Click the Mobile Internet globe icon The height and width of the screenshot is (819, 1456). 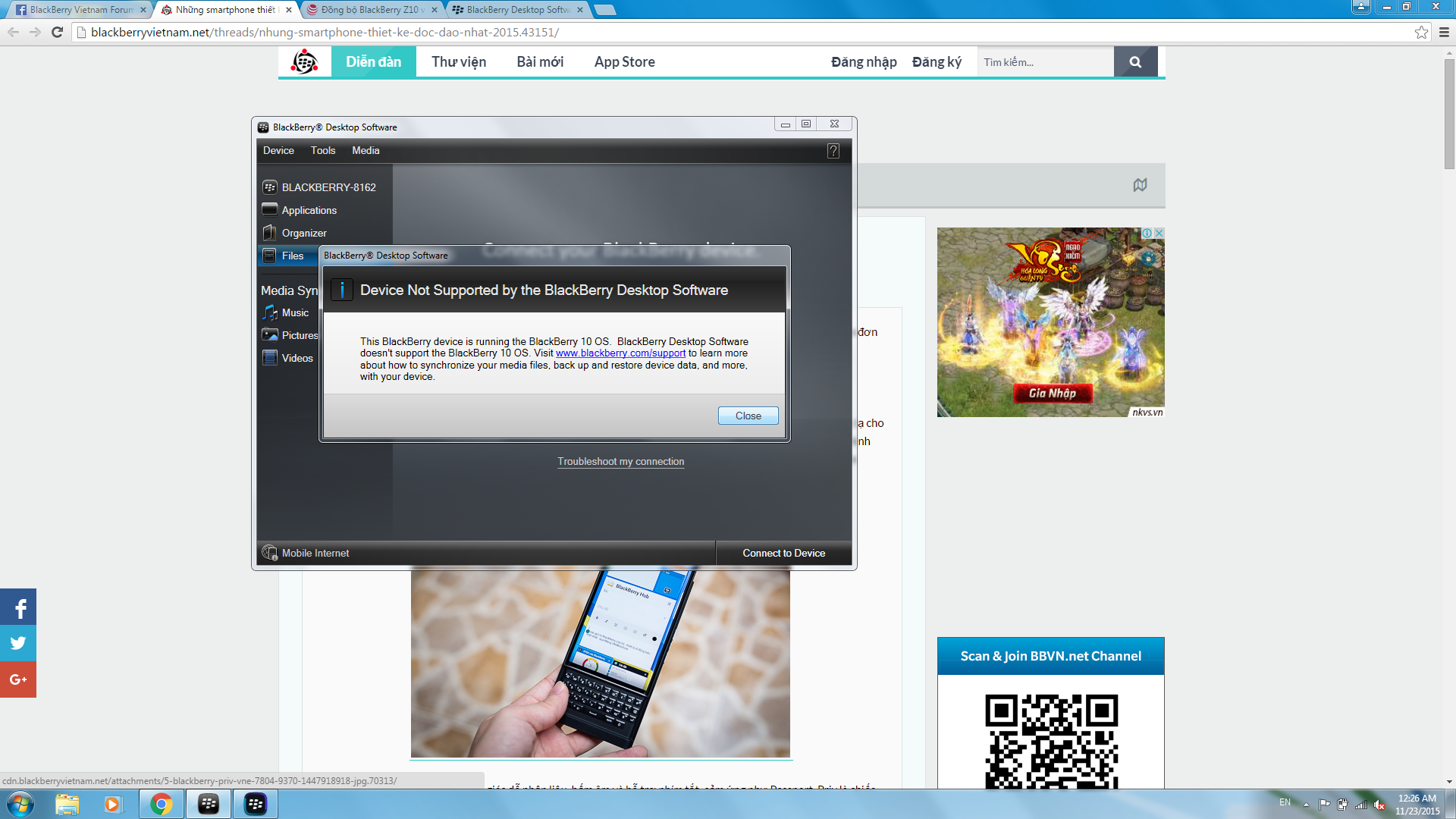[x=269, y=553]
